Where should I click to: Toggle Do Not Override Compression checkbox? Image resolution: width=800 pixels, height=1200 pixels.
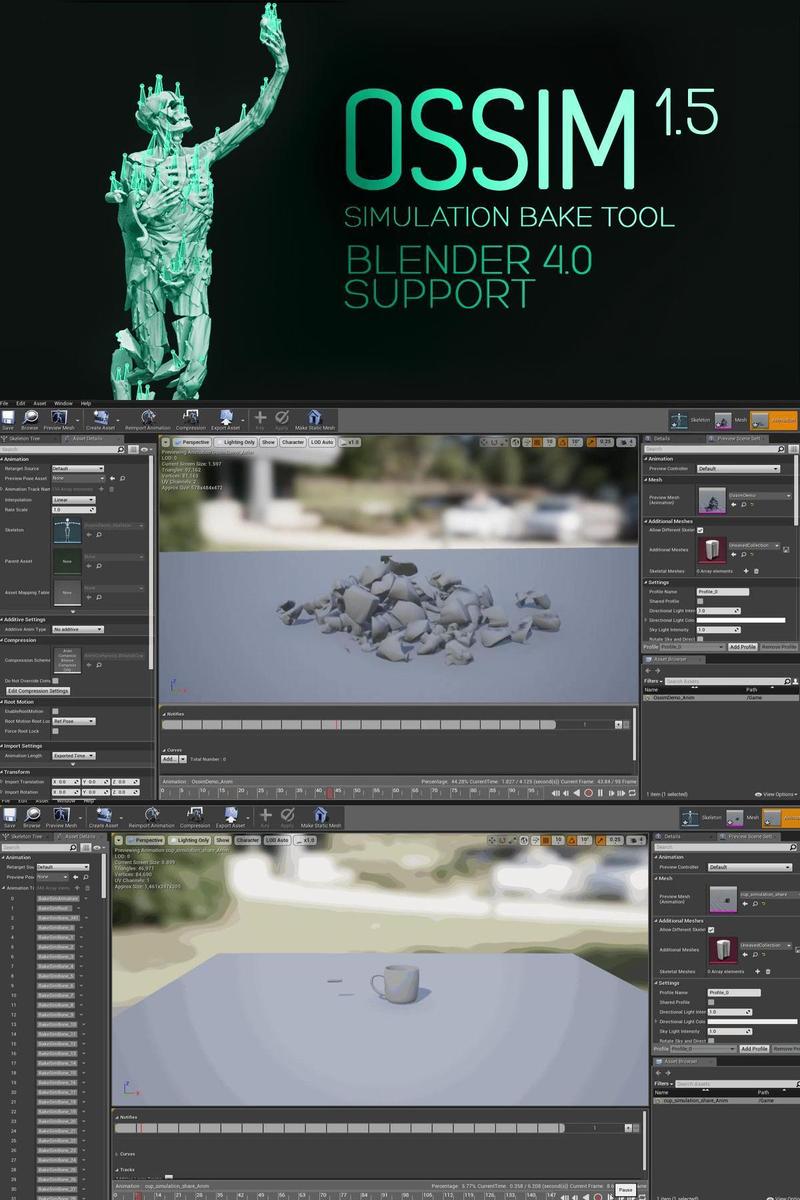pyautogui.click(x=55, y=681)
